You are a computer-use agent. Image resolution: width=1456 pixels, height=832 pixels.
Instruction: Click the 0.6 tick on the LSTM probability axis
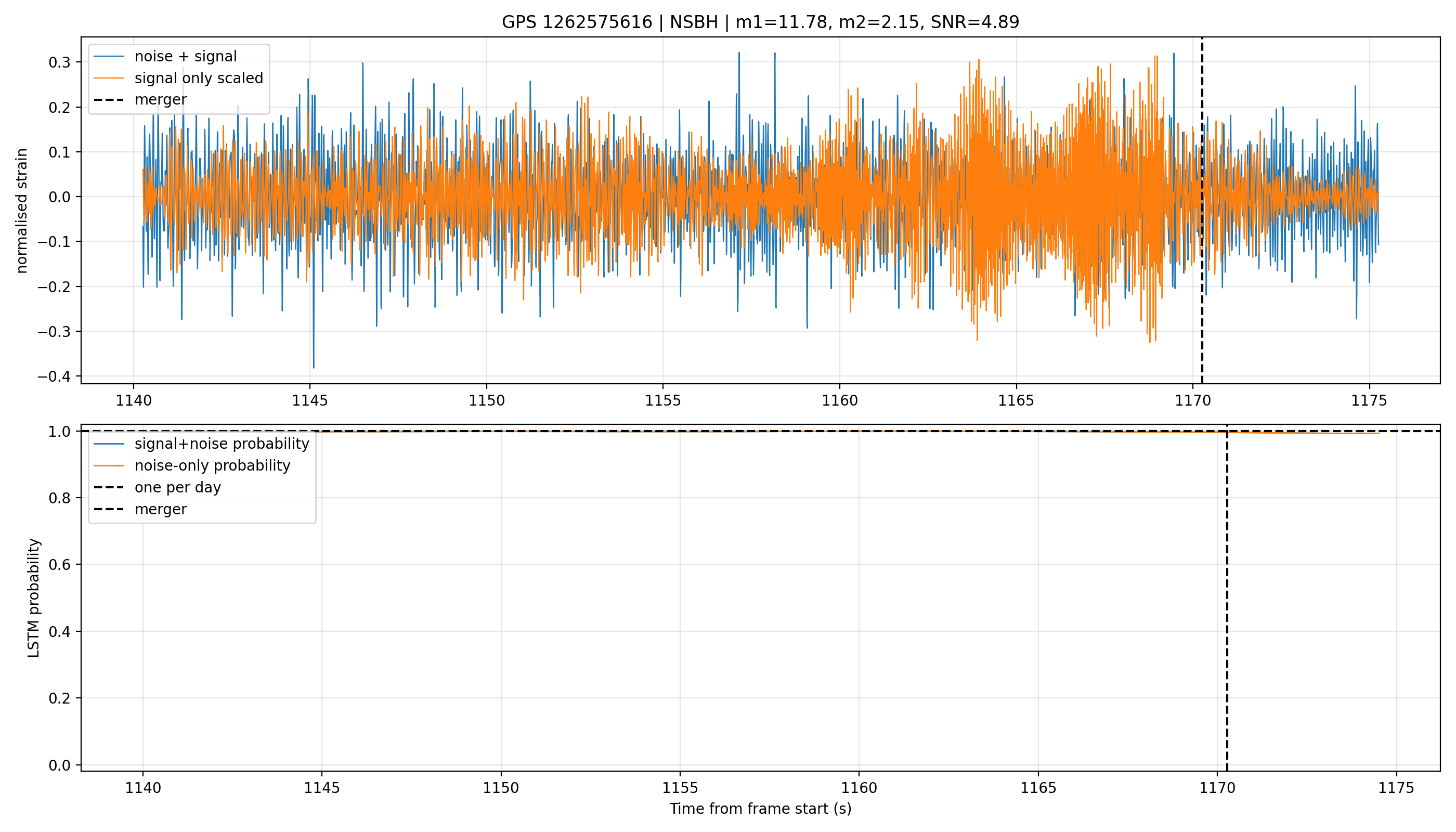59,565
